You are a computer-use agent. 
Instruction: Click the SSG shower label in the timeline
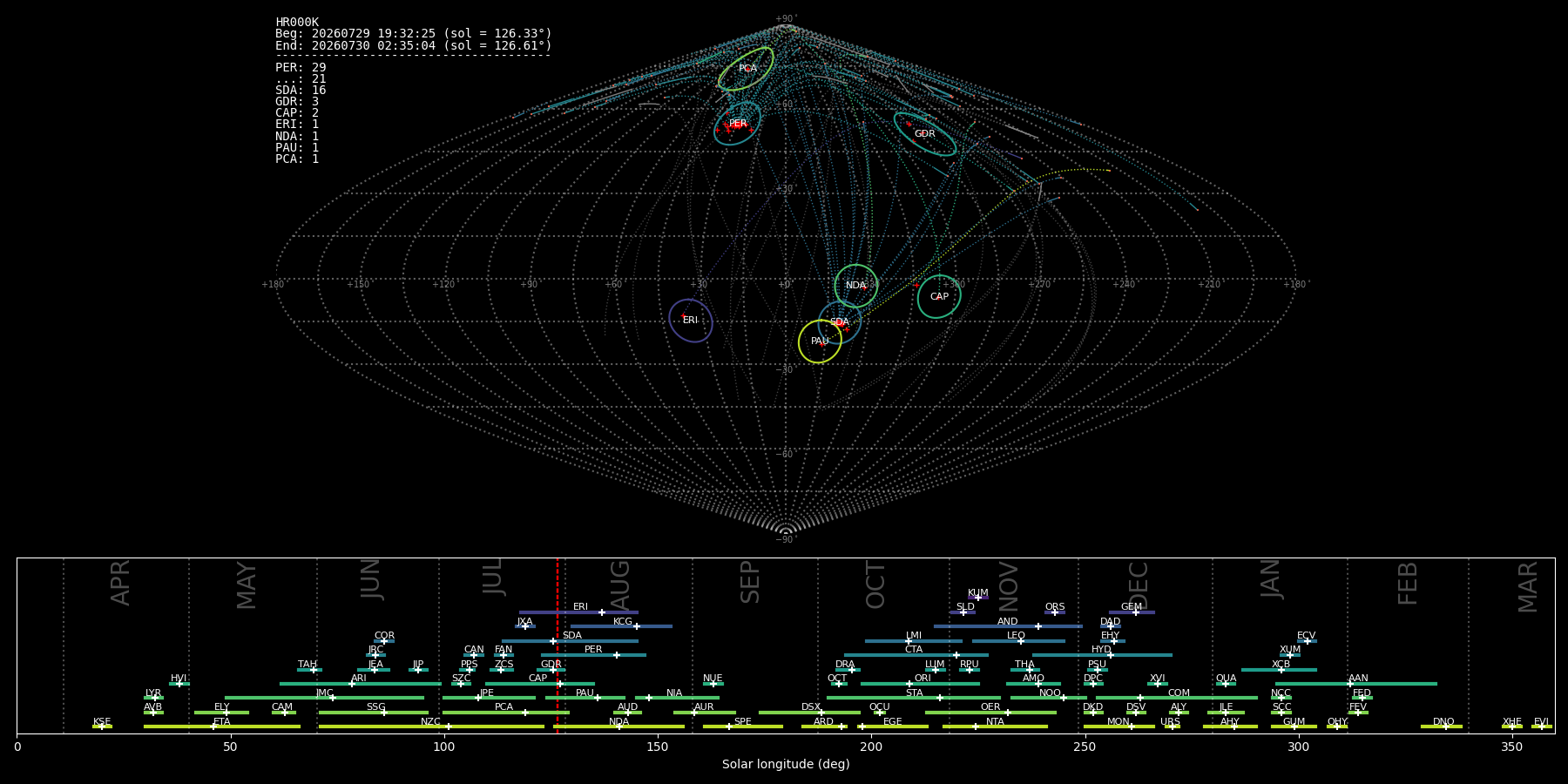(x=375, y=707)
